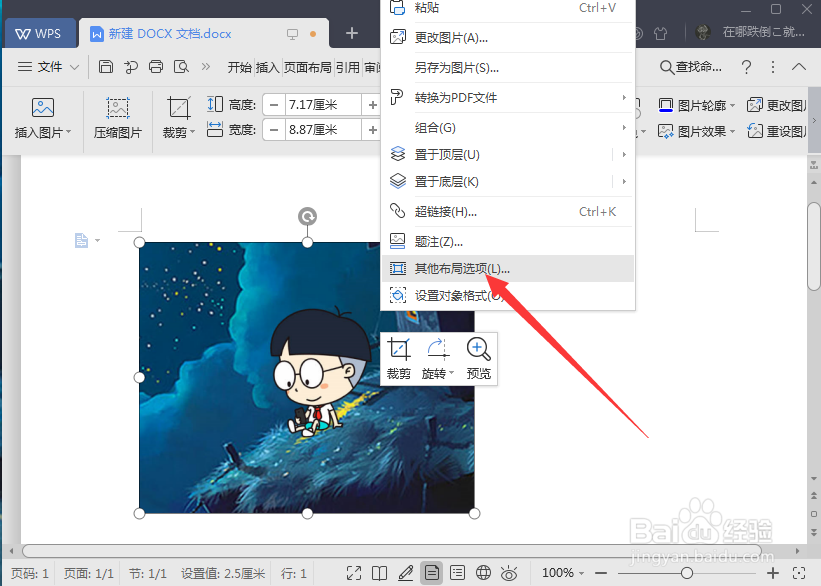The image size is (821, 586).
Task: Open the File menu
Action: coord(48,67)
